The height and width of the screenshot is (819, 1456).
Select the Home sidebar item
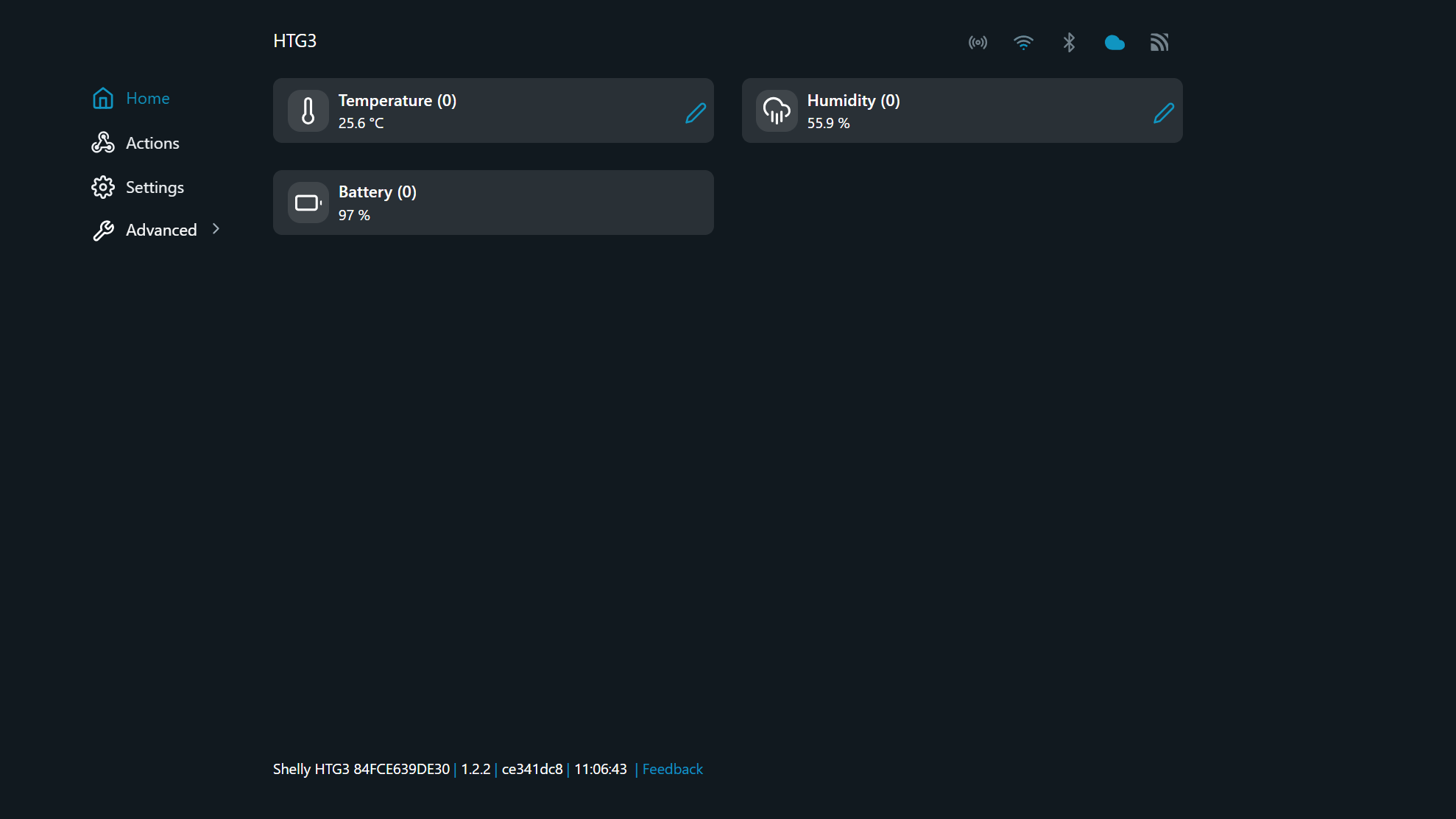(x=147, y=98)
